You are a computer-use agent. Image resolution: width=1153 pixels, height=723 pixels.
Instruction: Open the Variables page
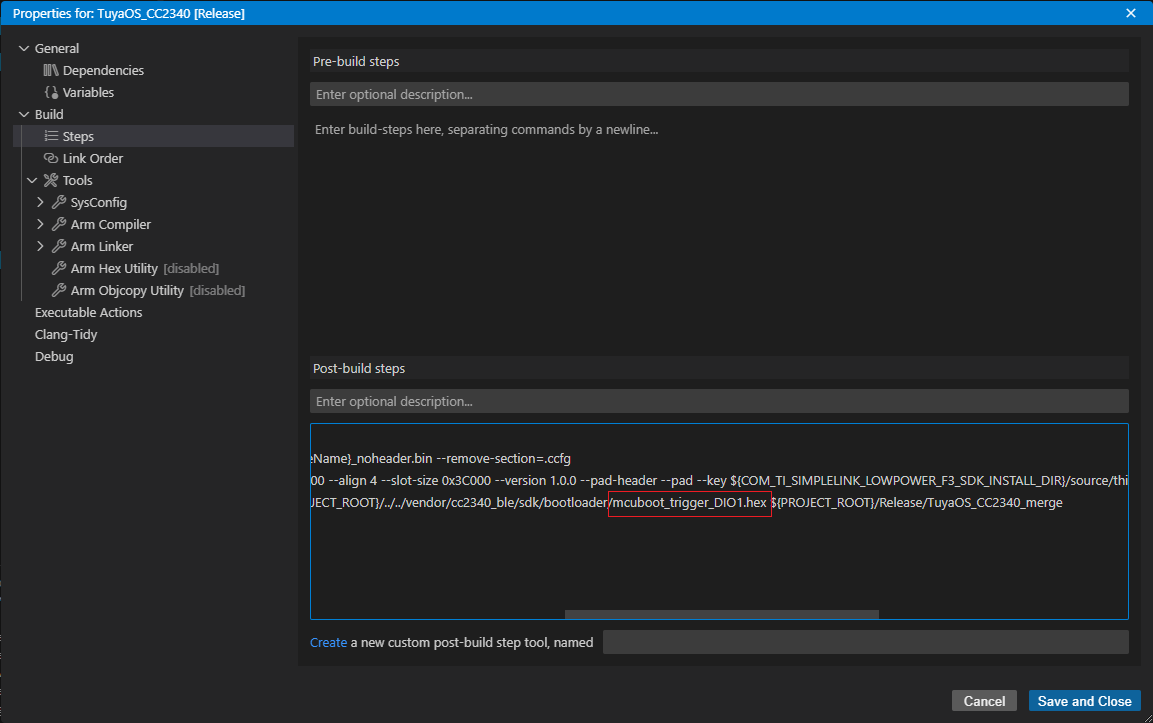tap(88, 93)
